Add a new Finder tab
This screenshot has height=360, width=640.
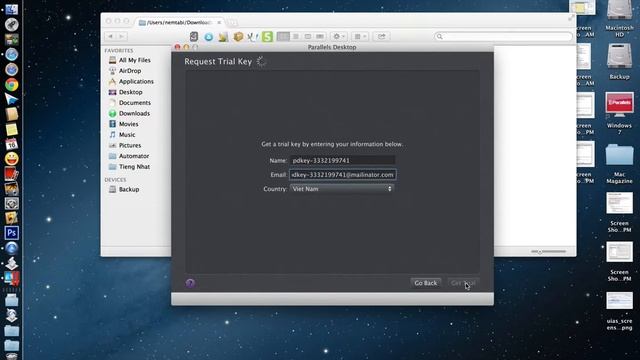point(232,23)
